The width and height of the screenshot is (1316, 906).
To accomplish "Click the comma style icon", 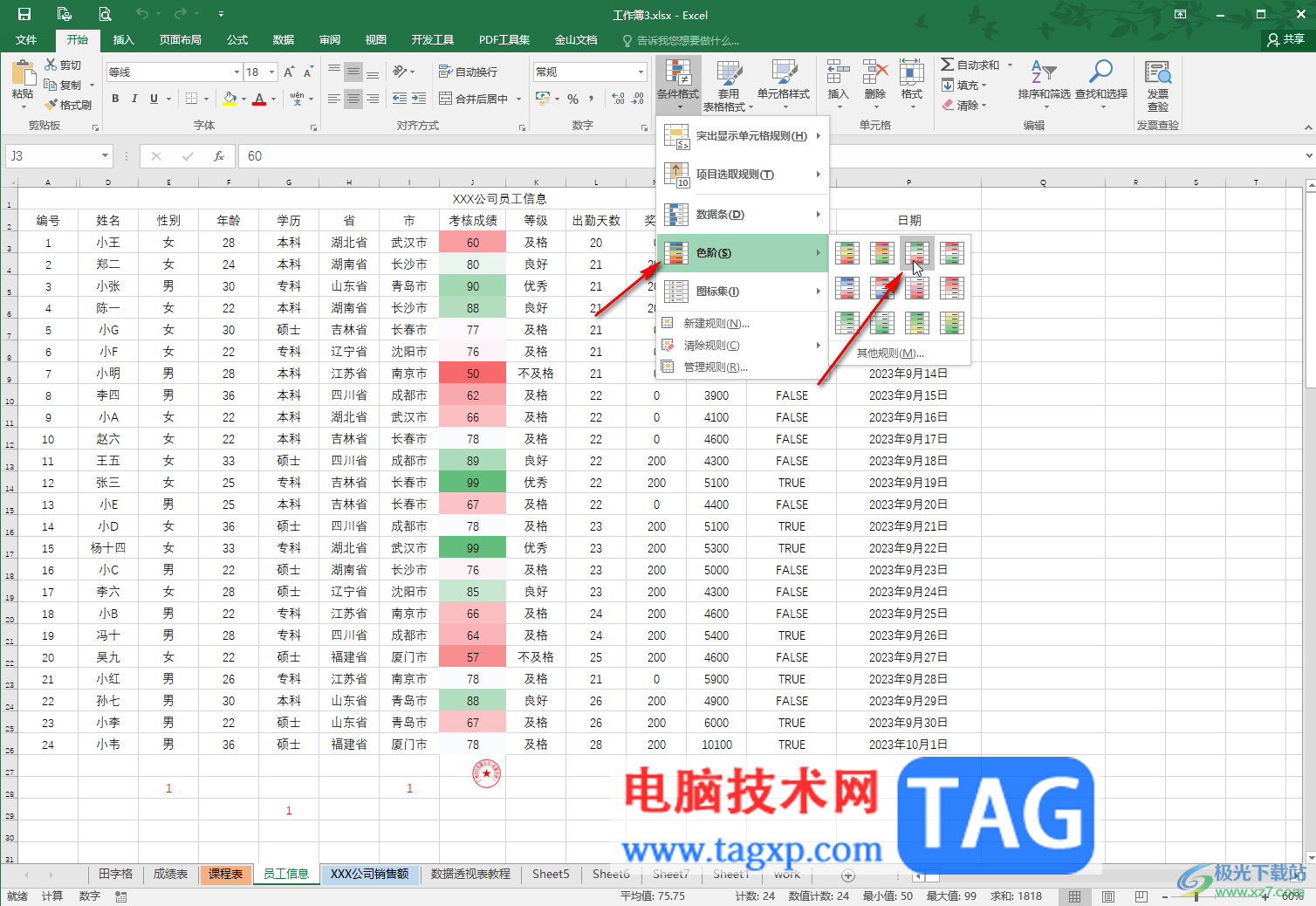I will 592,99.
